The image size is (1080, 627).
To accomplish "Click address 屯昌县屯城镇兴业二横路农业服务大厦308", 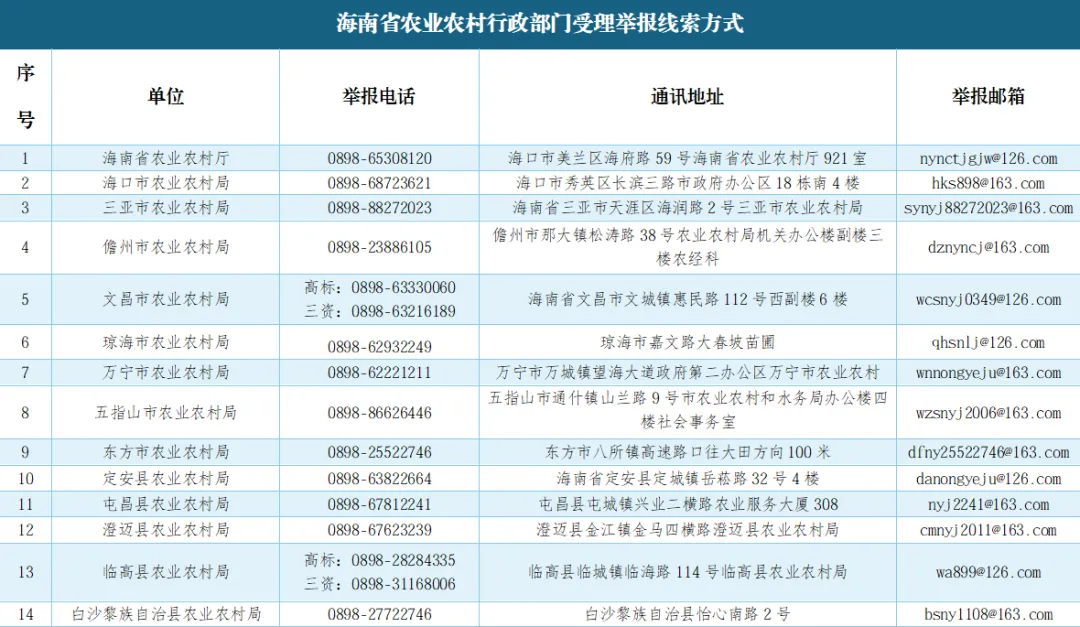I will point(687,504).
